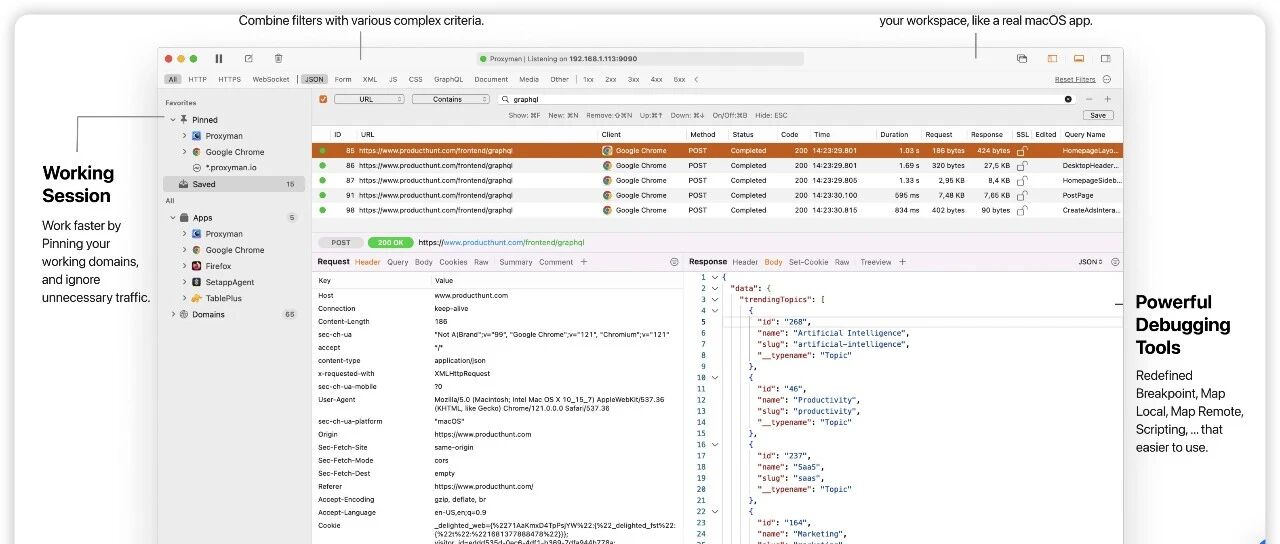
Task: Toggle the All protocol filter
Action: pyautogui.click(x=173, y=79)
